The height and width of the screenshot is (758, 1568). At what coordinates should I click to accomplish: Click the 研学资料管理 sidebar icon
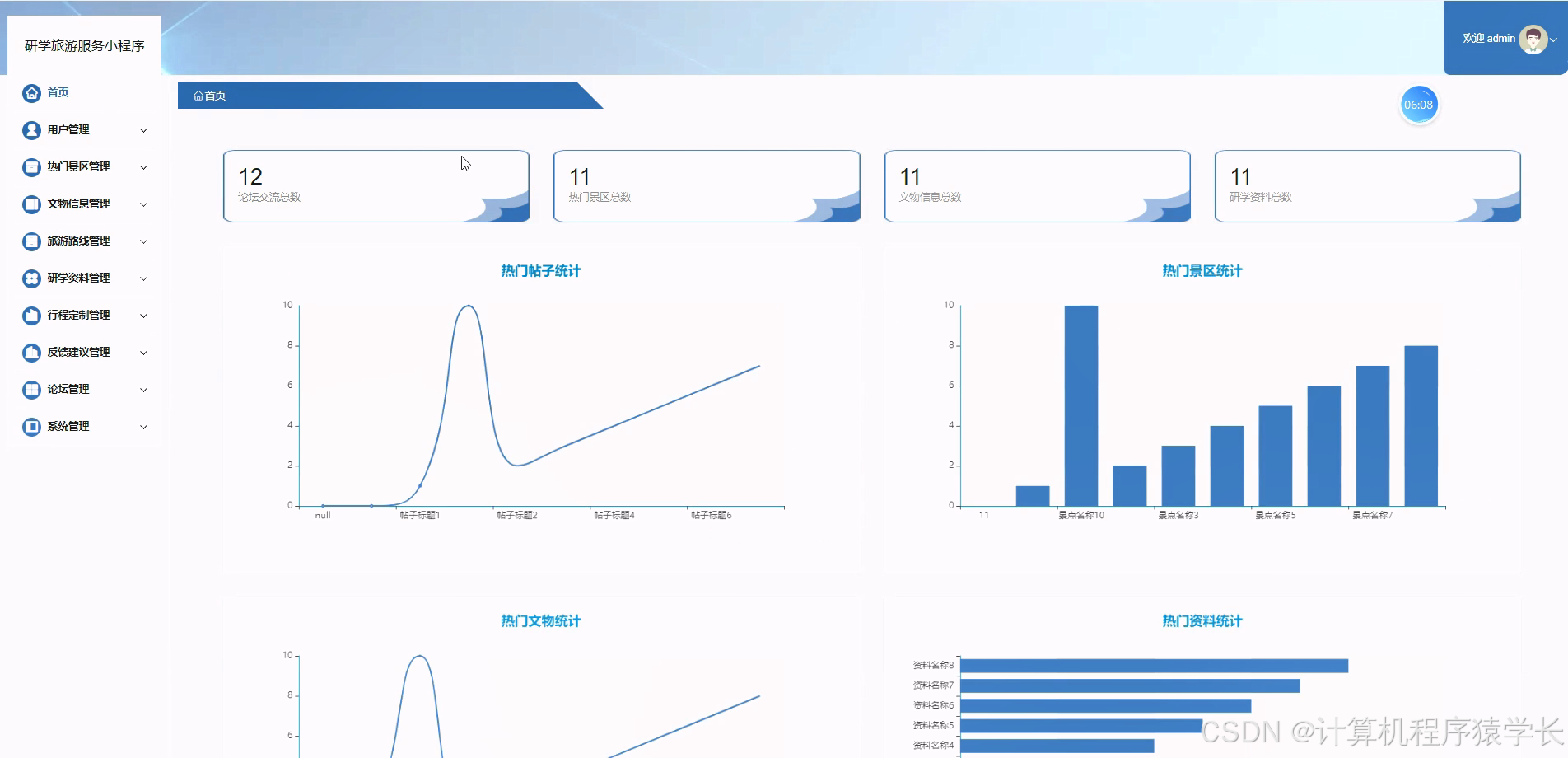[31, 278]
